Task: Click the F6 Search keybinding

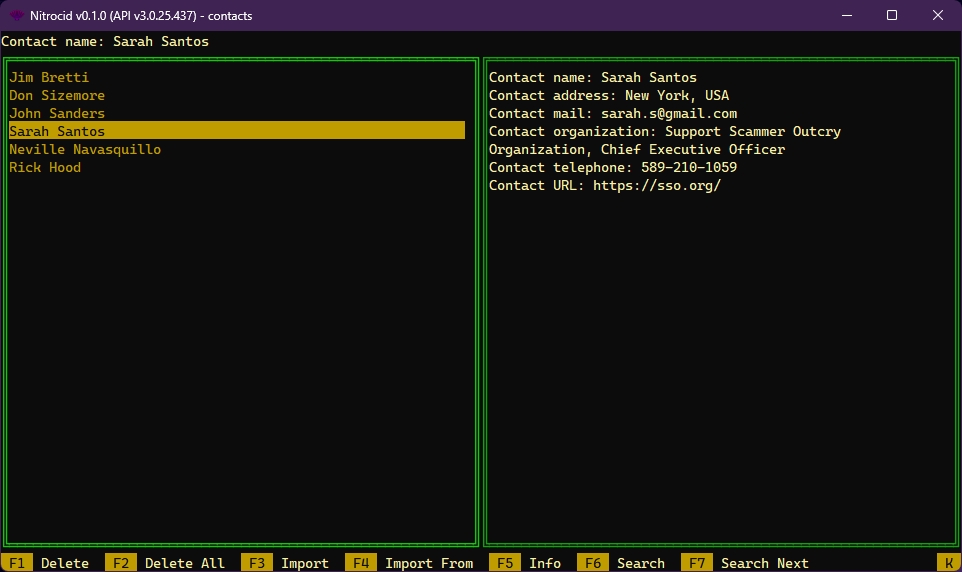Action: tap(624, 563)
